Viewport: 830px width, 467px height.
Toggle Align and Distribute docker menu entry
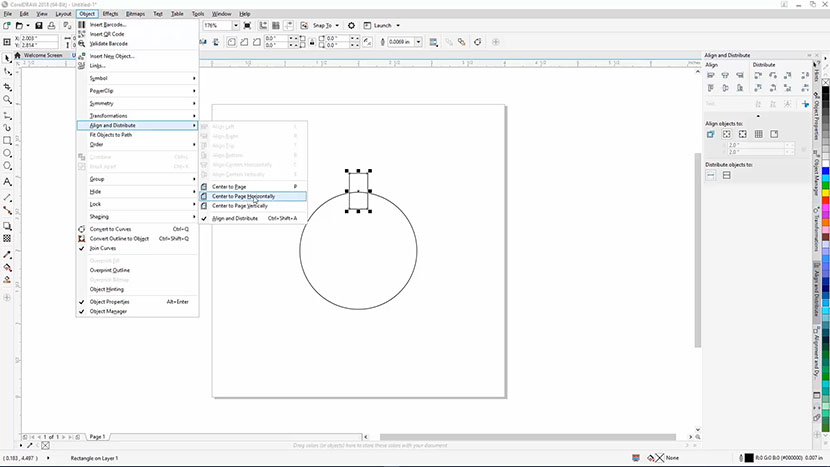point(234,218)
